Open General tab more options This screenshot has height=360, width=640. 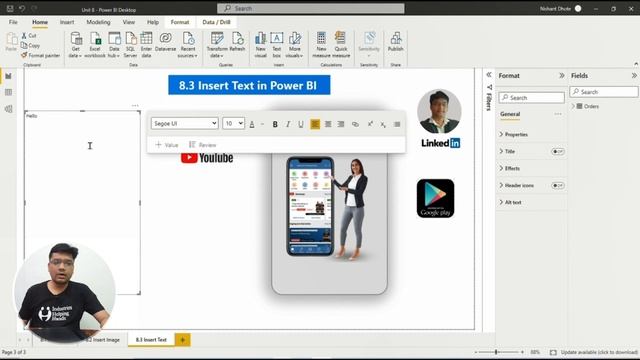click(558, 114)
